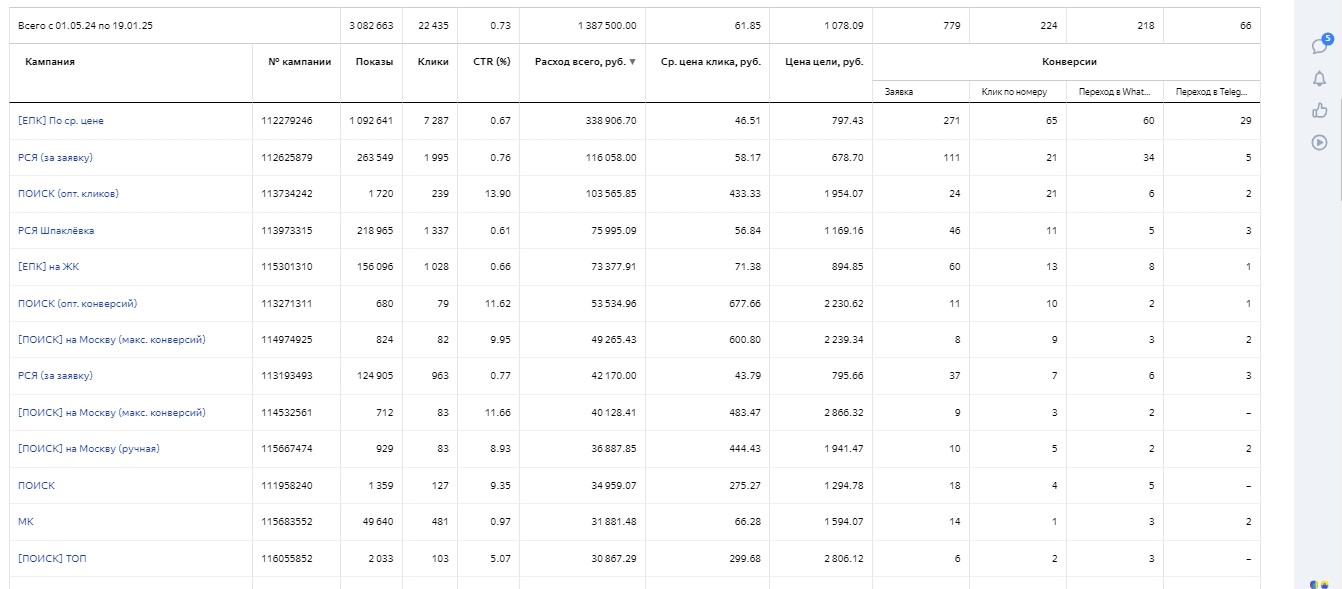Click the Кампания column header
The height and width of the screenshot is (589, 1342).
49,62
